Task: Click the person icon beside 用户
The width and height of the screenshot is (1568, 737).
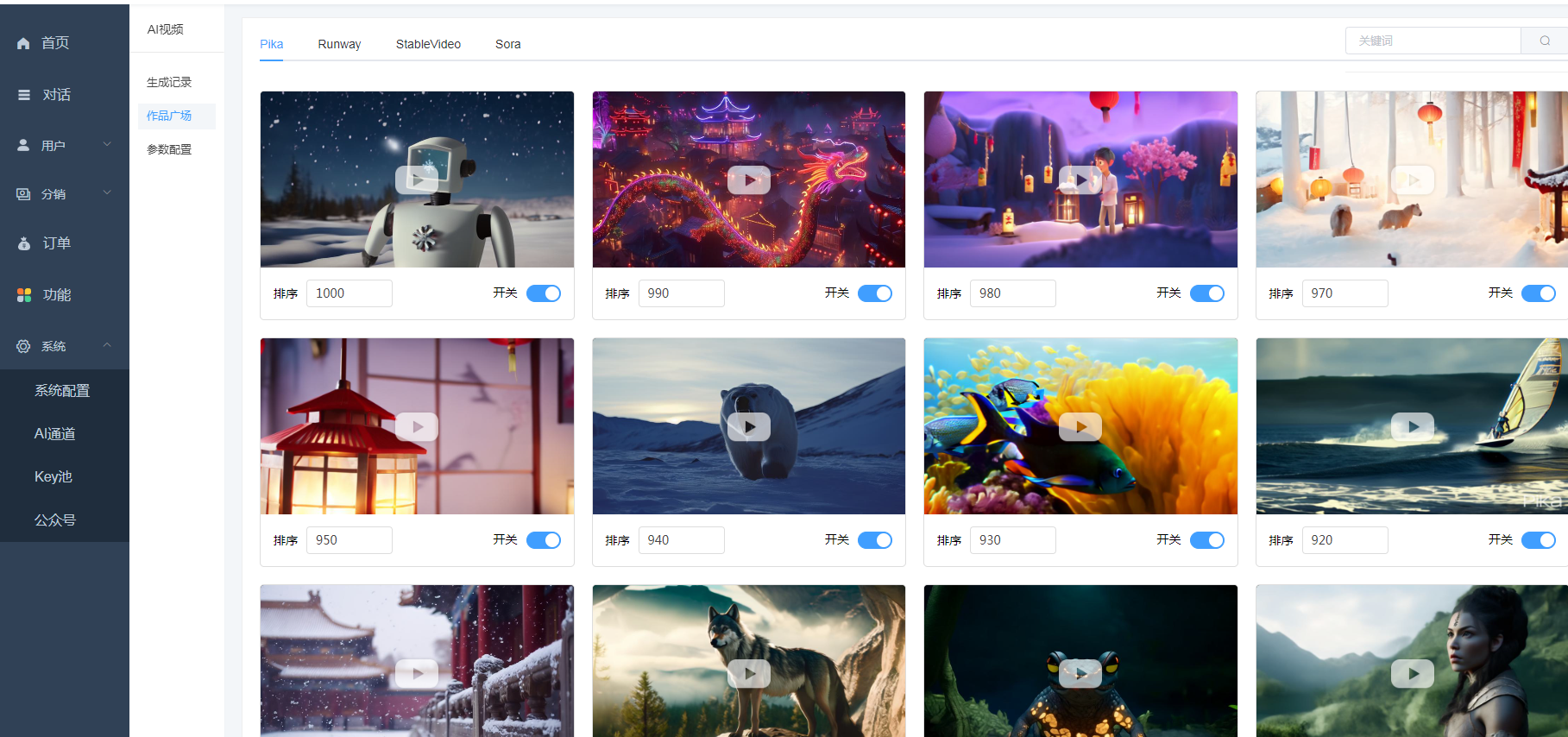Action: pyautogui.click(x=23, y=145)
